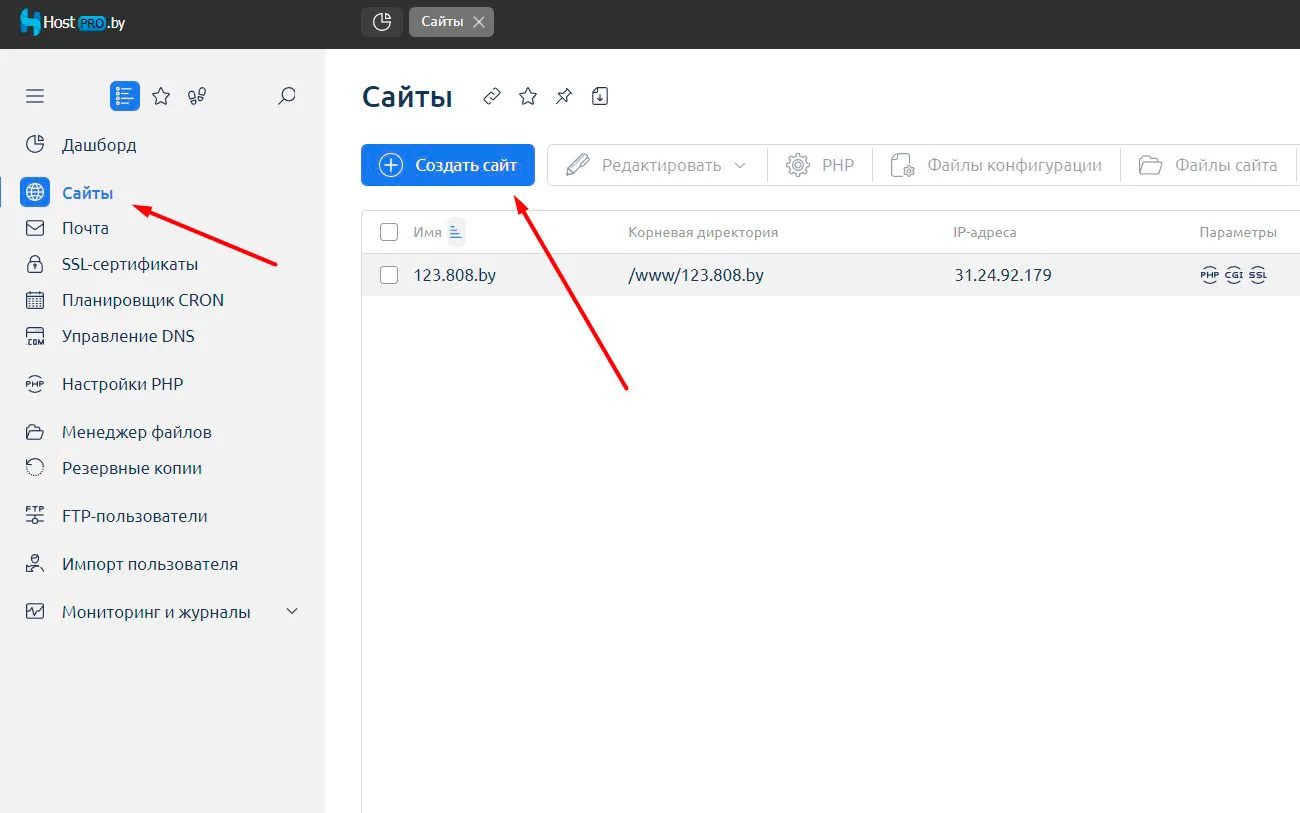Click PHP toolbar button

[820, 165]
